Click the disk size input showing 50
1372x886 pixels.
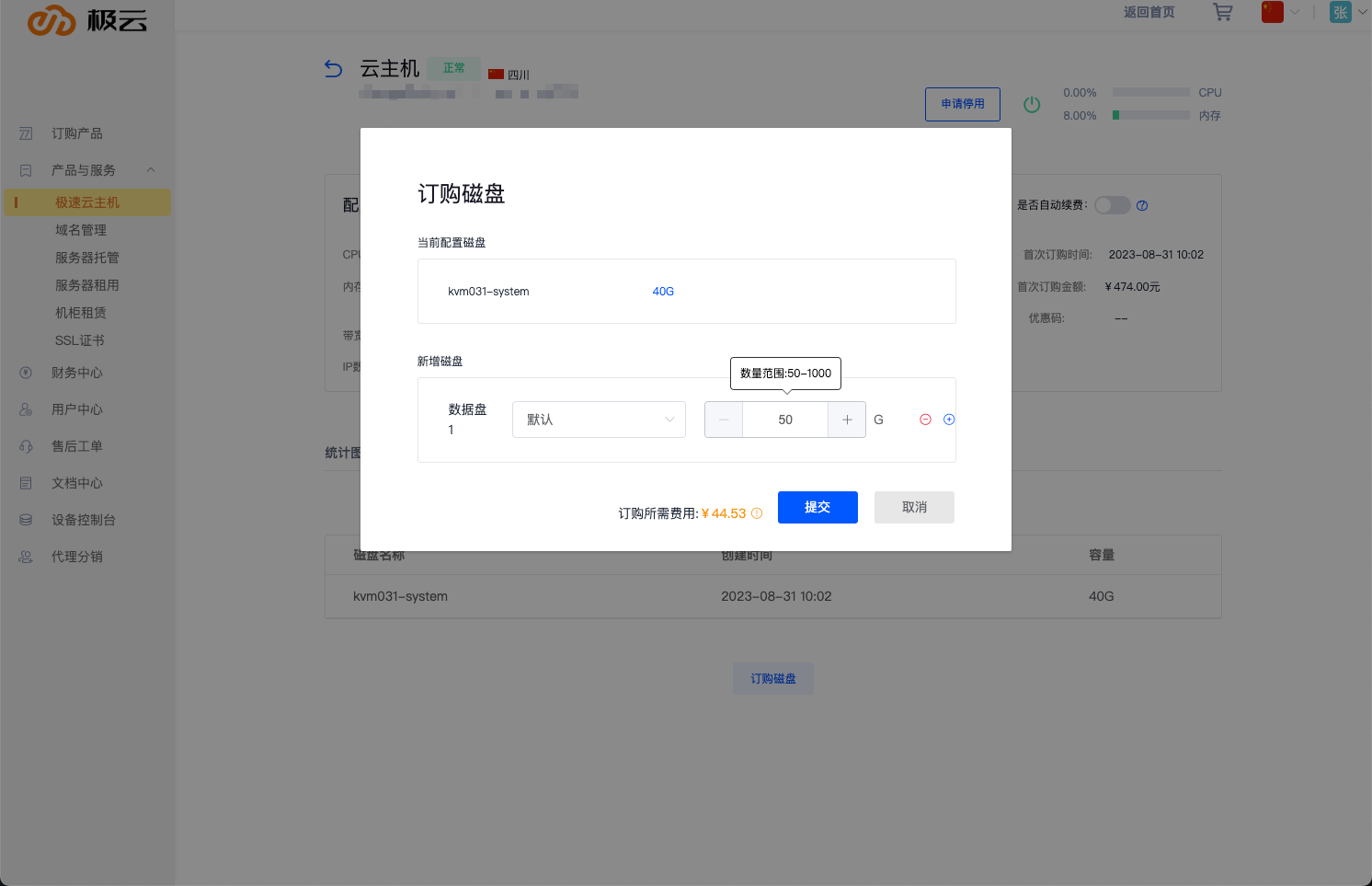(785, 420)
